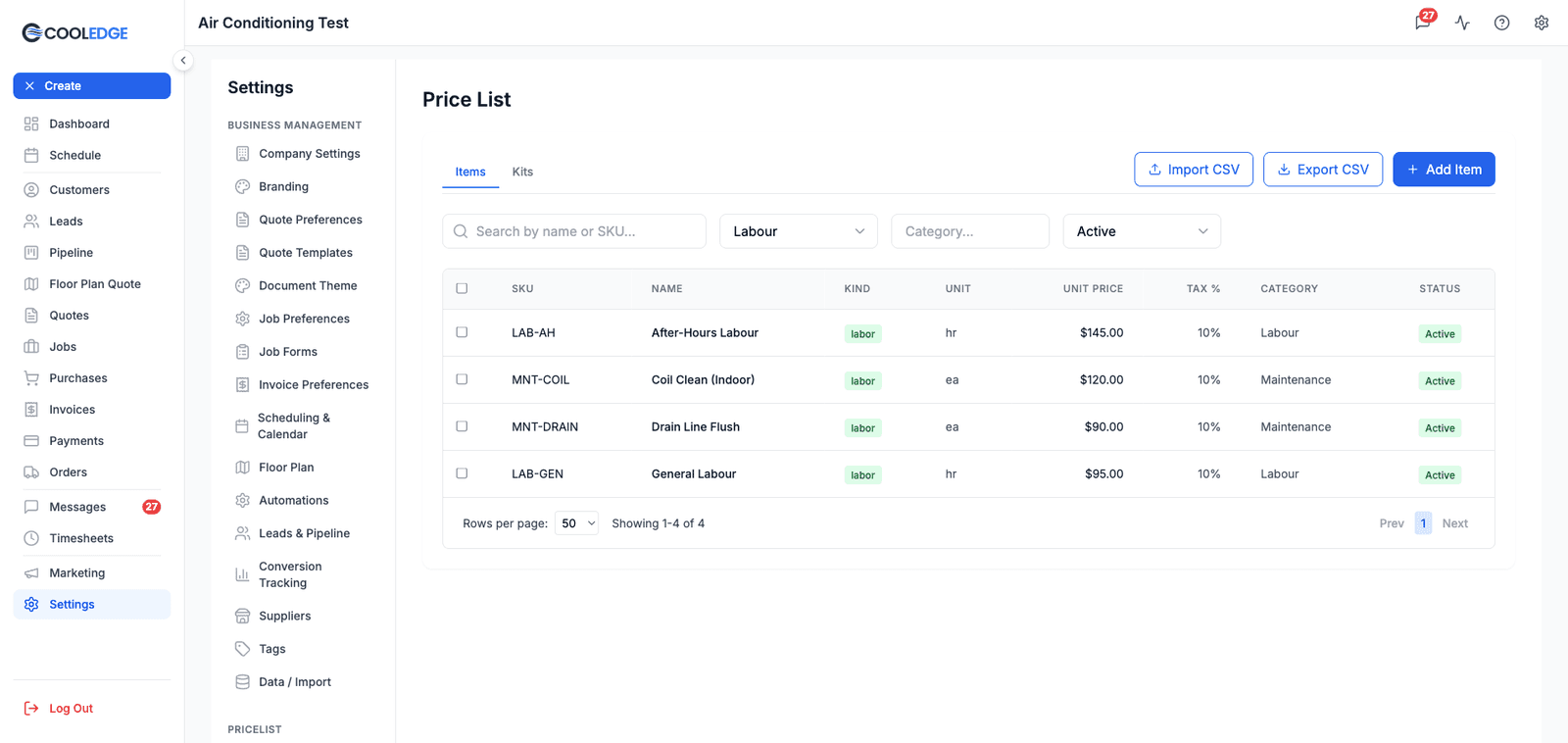
Task: Sort by the UNIT PRICE column header
Action: tap(1093, 289)
